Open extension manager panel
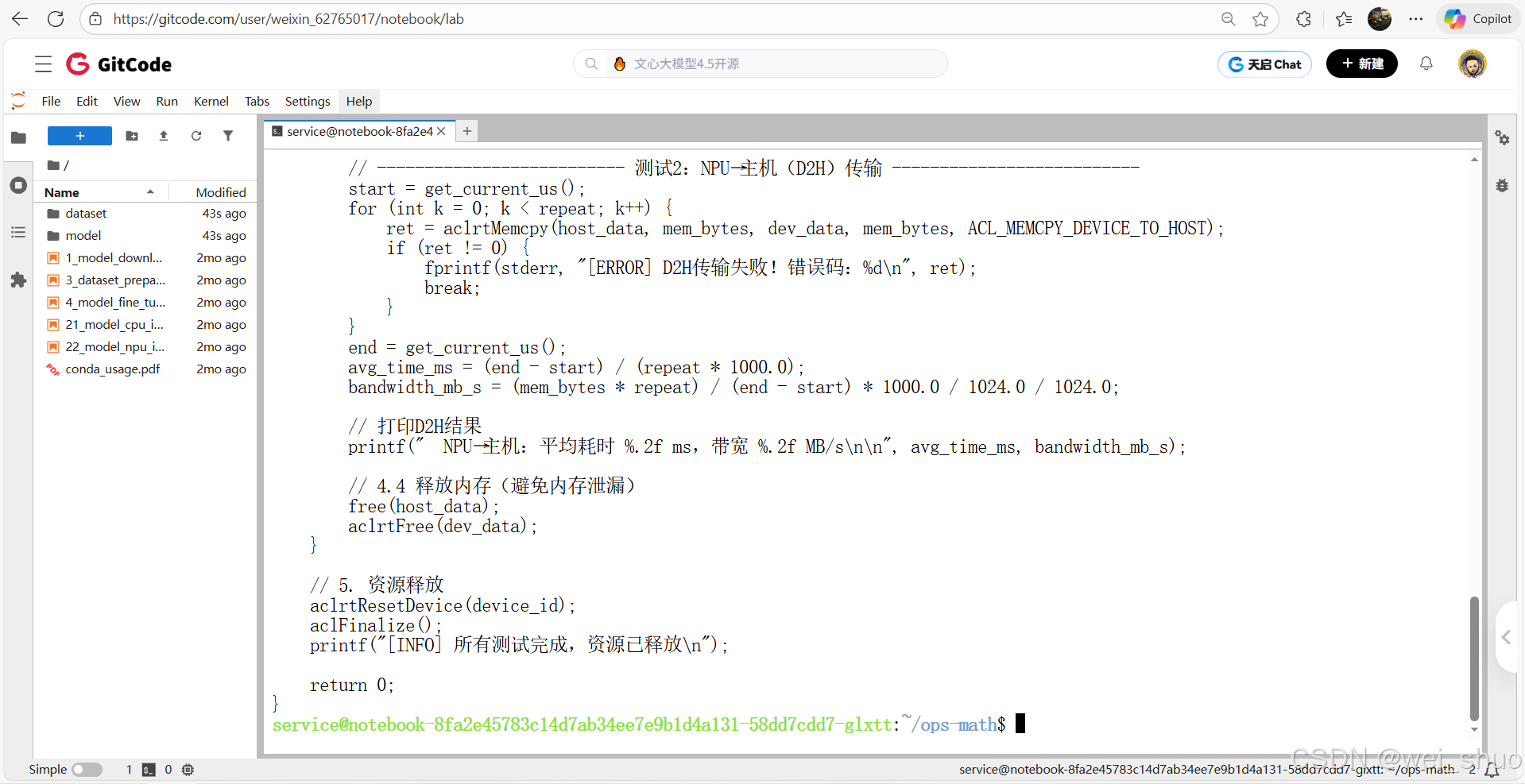The width and height of the screenshot is (1525, 784). tap(18, 280)
